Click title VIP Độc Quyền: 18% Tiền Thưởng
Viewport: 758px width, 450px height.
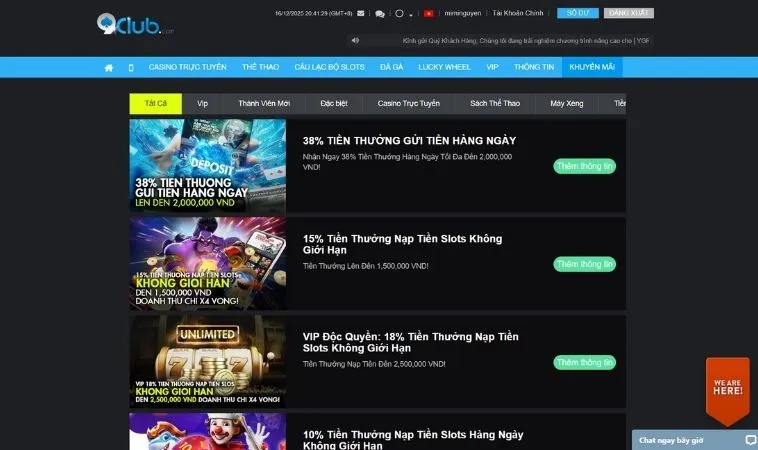(410, 342)
